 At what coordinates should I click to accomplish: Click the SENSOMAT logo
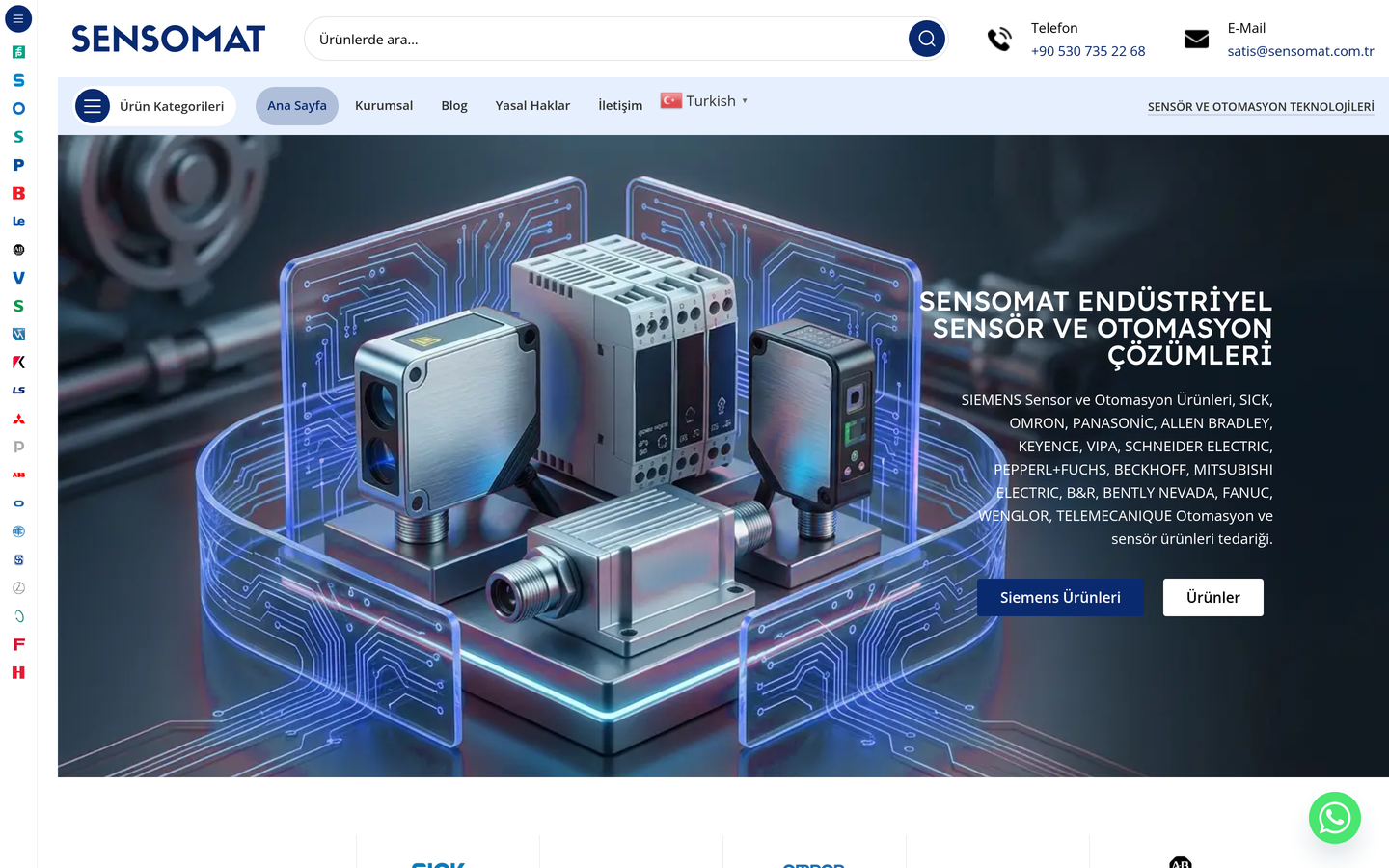[x=169, y=39]
